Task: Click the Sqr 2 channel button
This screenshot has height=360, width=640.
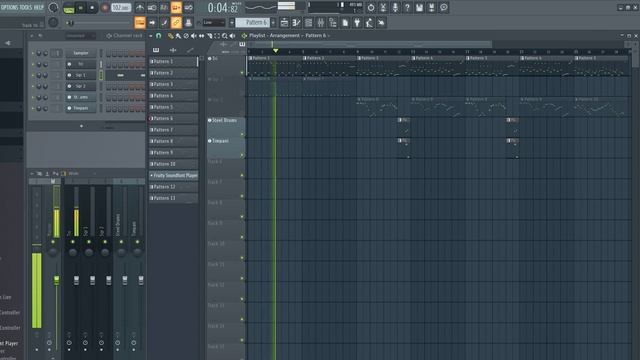Action: [x=81, y=86]
